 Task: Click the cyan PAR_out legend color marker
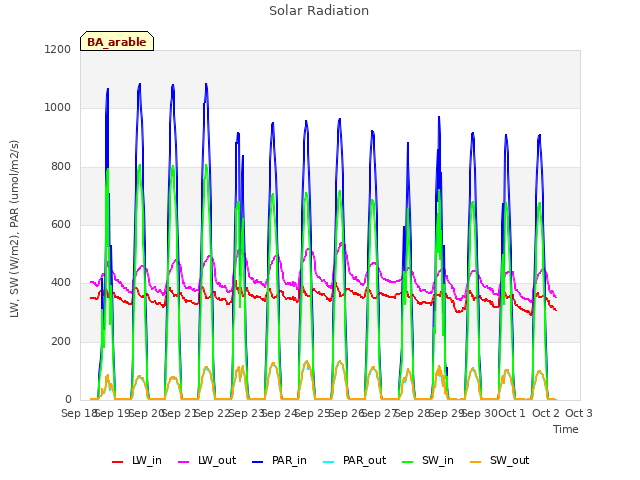tap(329, 462)
